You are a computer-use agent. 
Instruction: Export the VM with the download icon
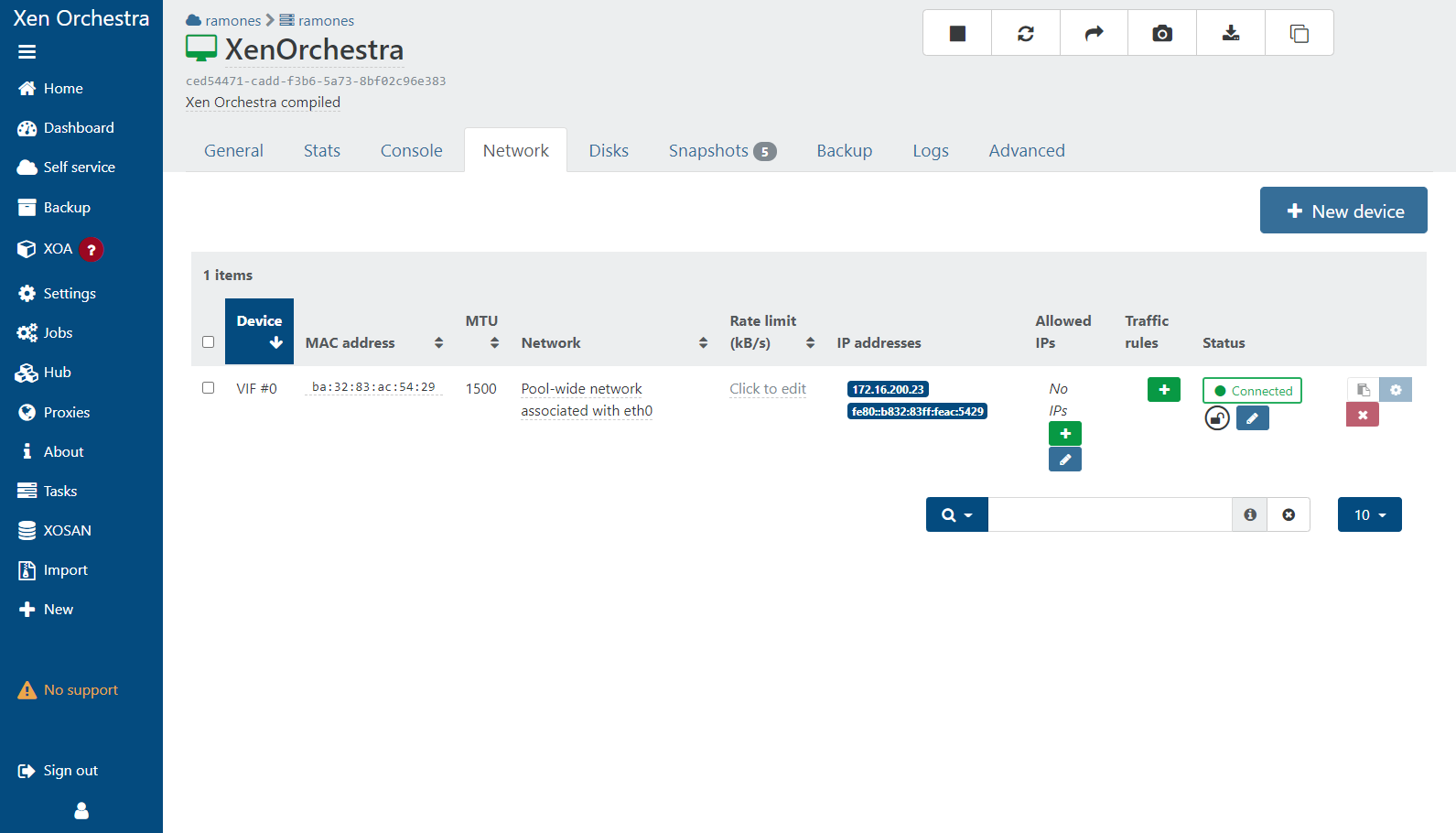coord(1231,33)
